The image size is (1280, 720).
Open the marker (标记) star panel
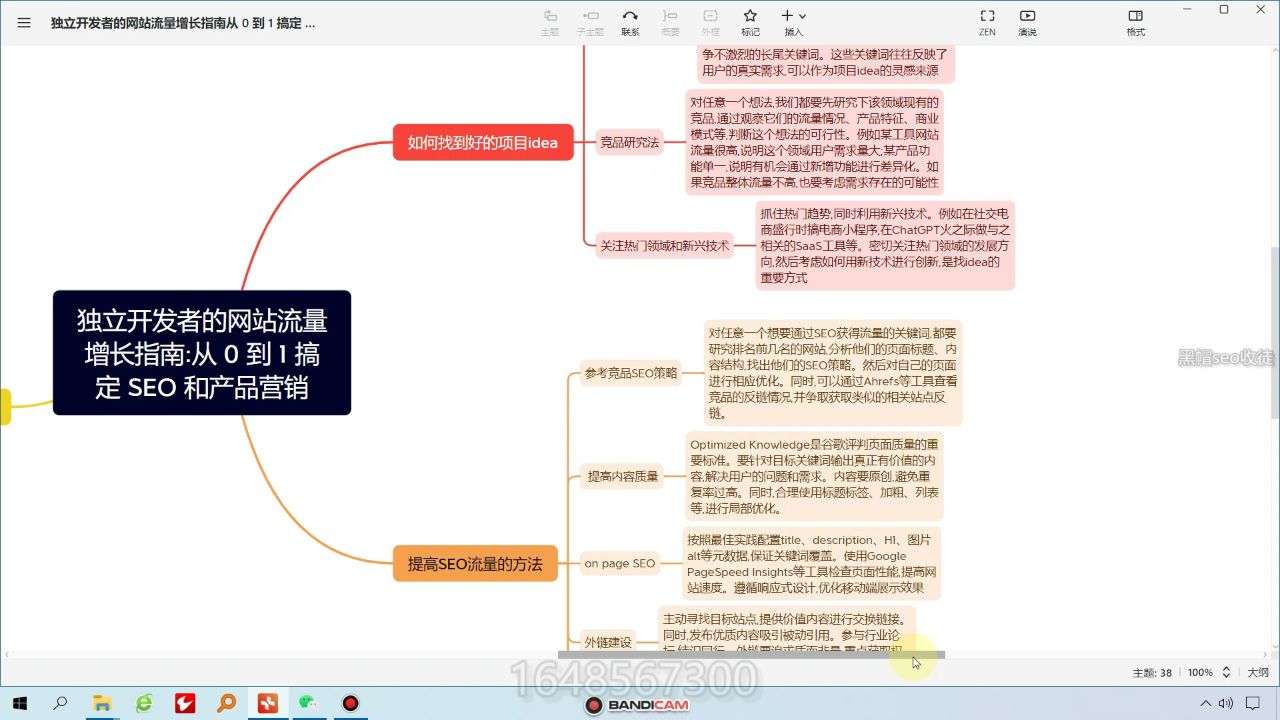pos(752,20)
